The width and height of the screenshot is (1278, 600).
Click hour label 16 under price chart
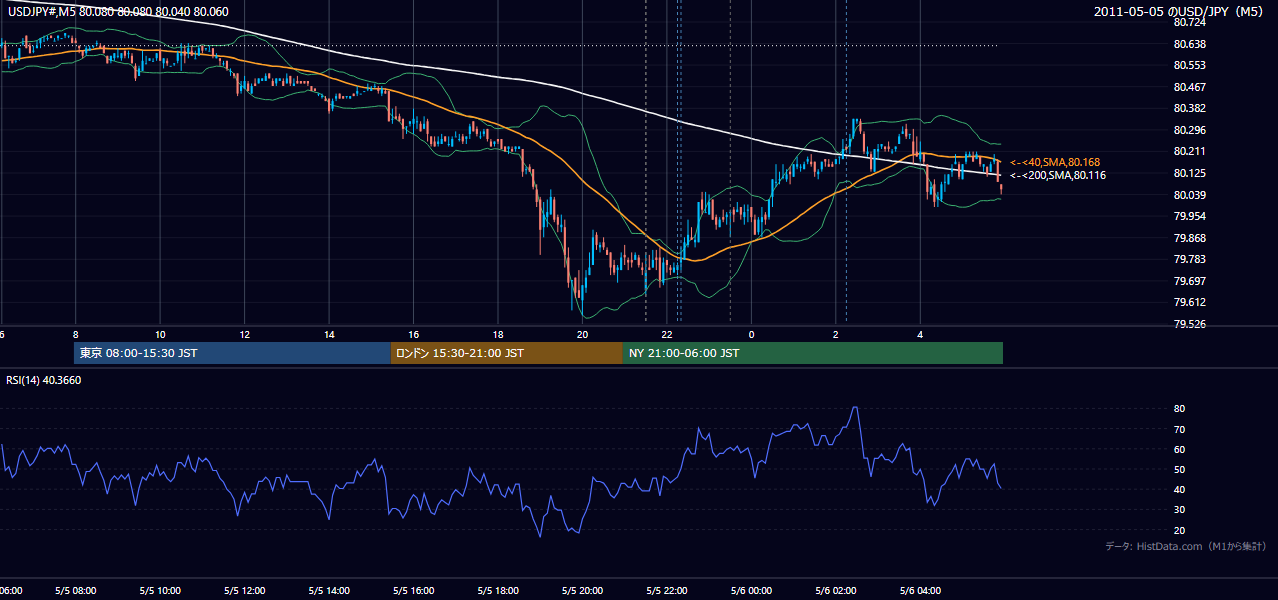coord(413,334)
